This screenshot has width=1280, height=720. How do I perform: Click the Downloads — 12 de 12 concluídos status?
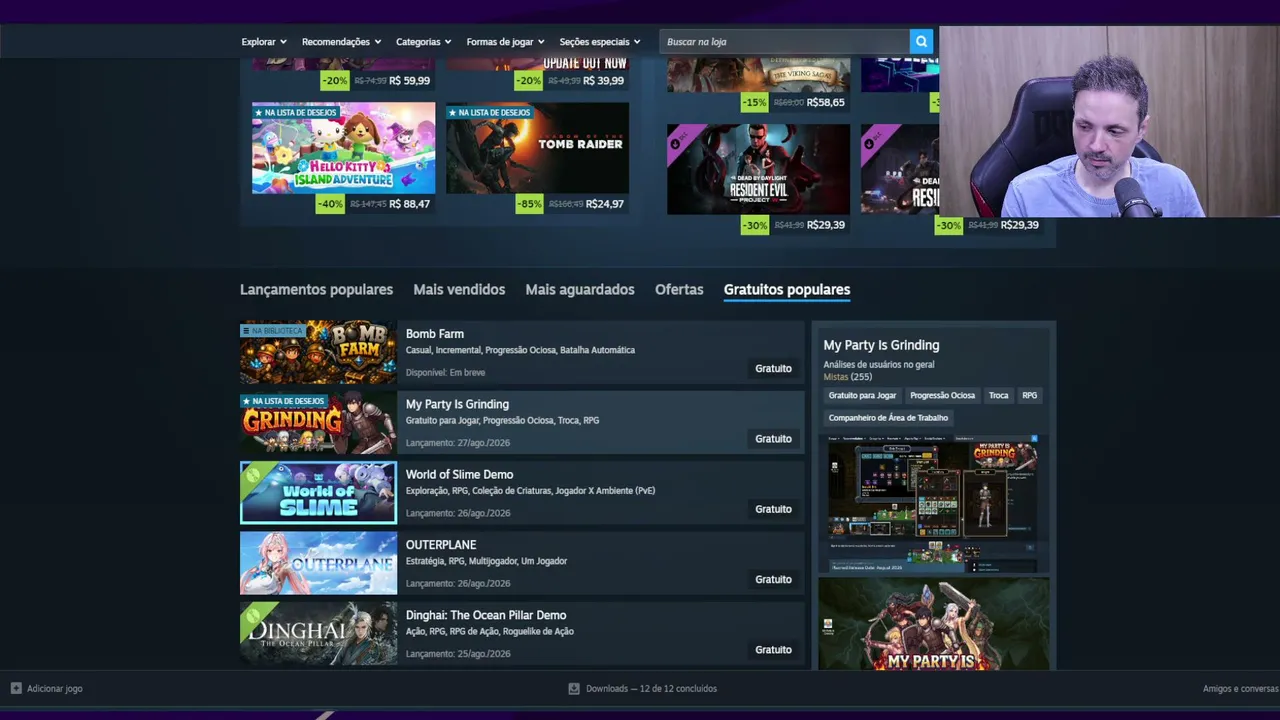[x=651, y=688]
